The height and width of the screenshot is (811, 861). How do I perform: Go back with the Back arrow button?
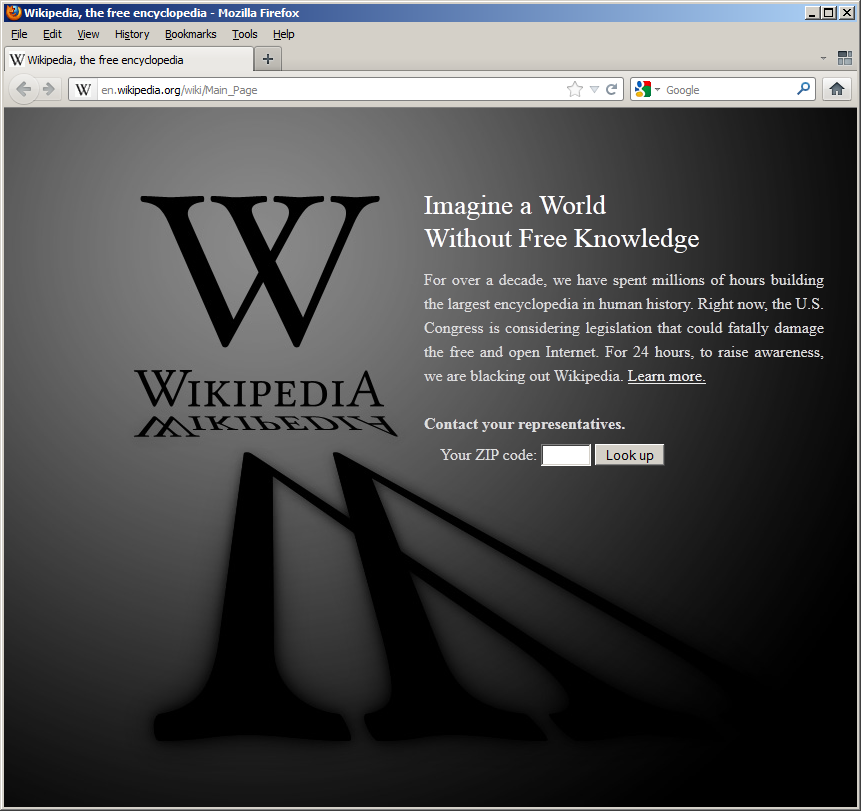(24, 89)
